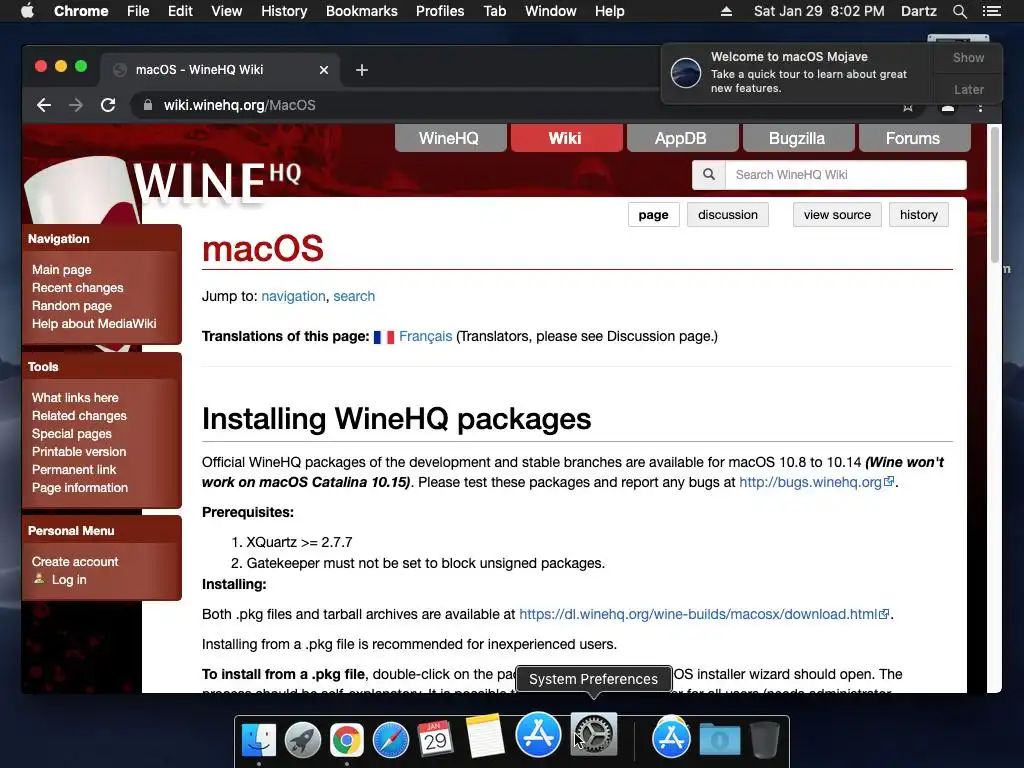Viewport: 1024px width, 768px height.
Task: Click the menu bar date and time
Action: 819,11
